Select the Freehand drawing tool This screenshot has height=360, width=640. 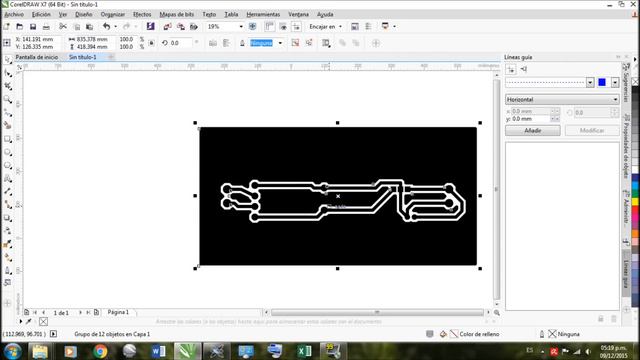[7, 112]
